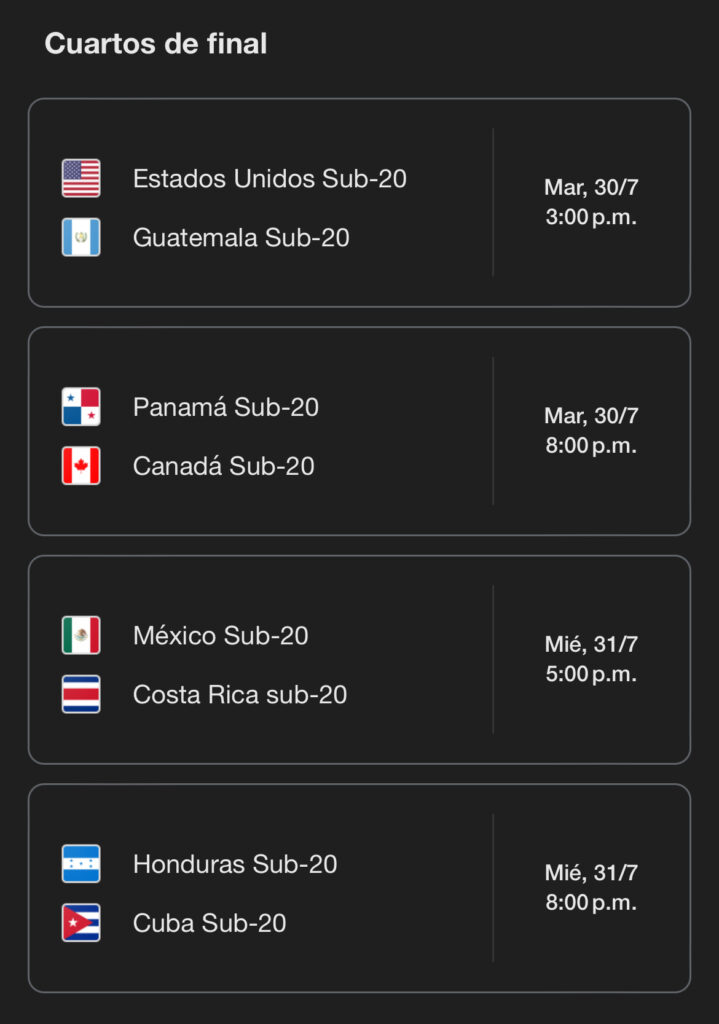Open Guatemala Sub-20 team
Image resolution: width=719 pixels, height=1024 pixels.
(241, 238)
